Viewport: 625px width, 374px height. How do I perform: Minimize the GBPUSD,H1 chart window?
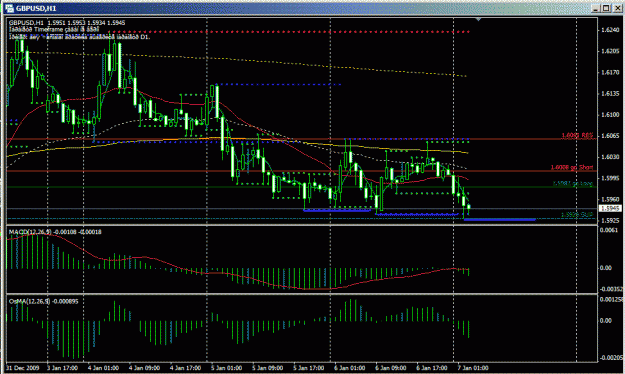pyautogui.click(x=595, y=8)
